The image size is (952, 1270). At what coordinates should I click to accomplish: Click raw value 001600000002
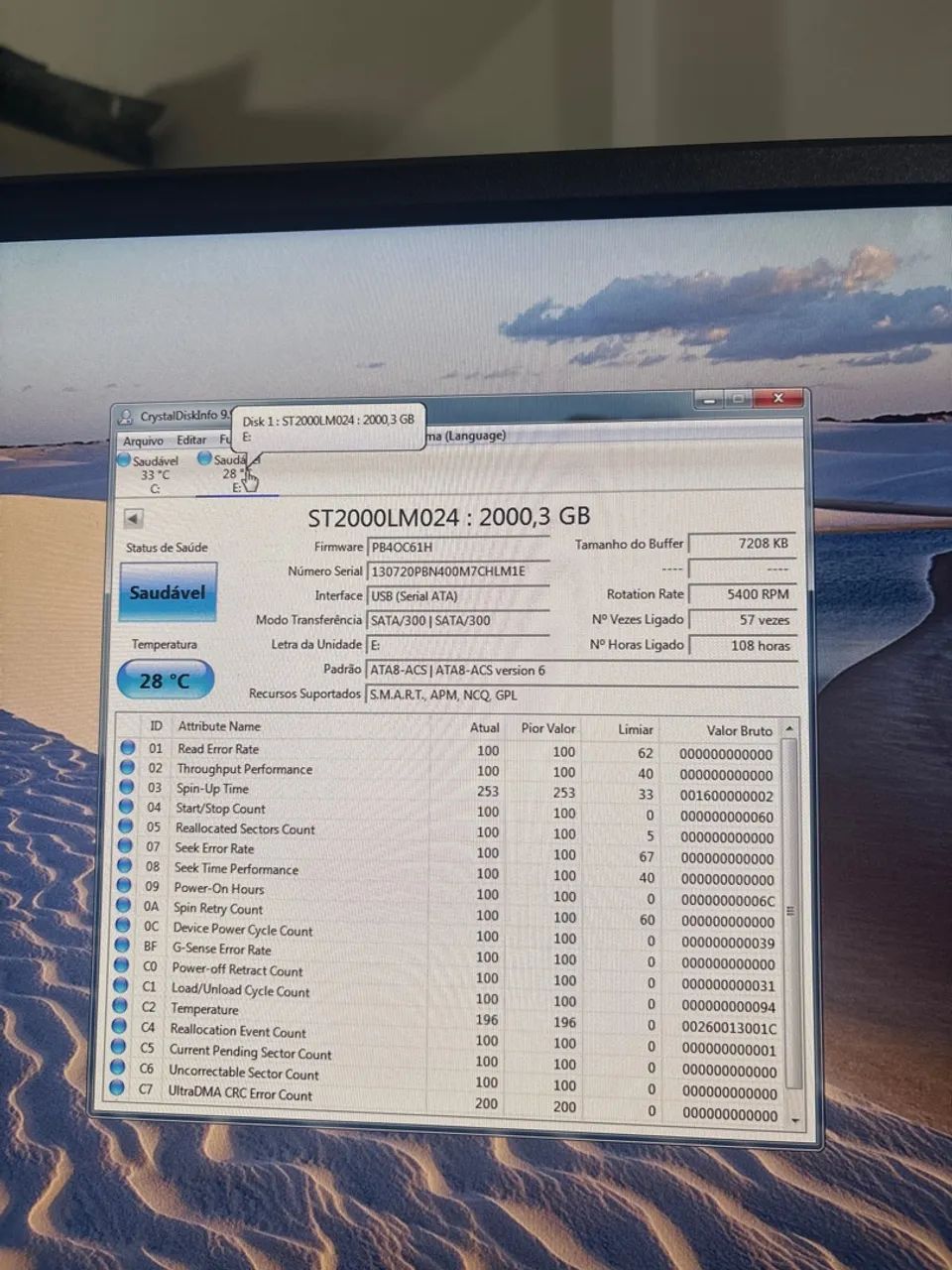[x=727, y=796]
